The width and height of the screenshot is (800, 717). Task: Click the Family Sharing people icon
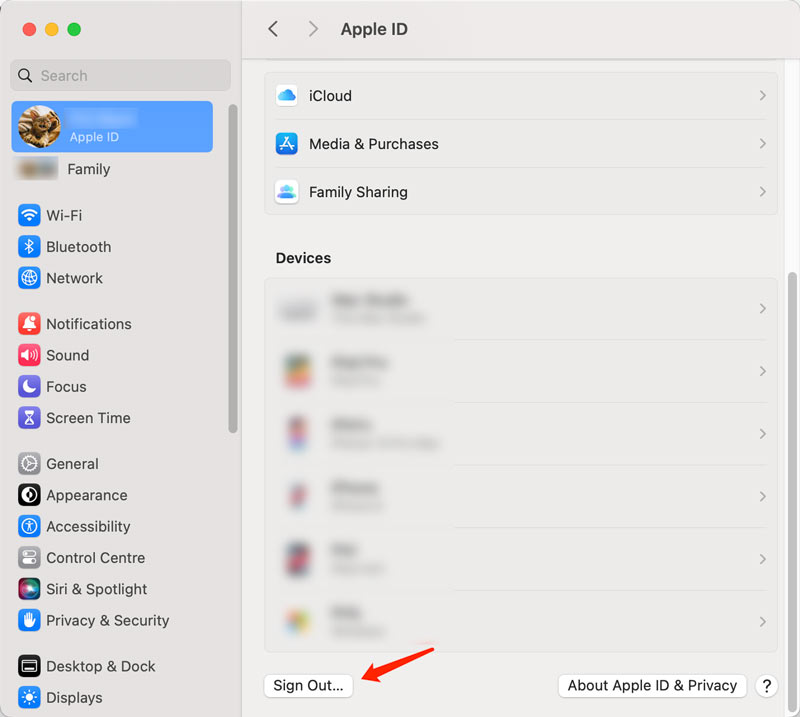pyautogui.click(x=287, y=192)
